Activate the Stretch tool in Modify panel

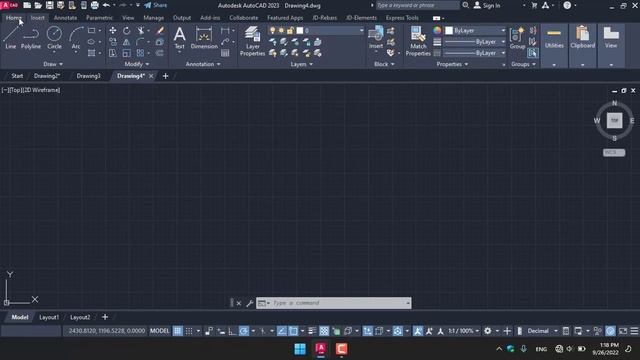(113, 53)
